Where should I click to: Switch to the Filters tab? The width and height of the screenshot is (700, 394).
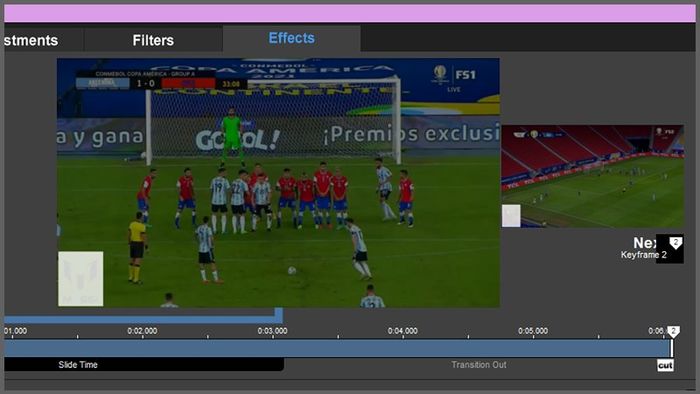153,40
